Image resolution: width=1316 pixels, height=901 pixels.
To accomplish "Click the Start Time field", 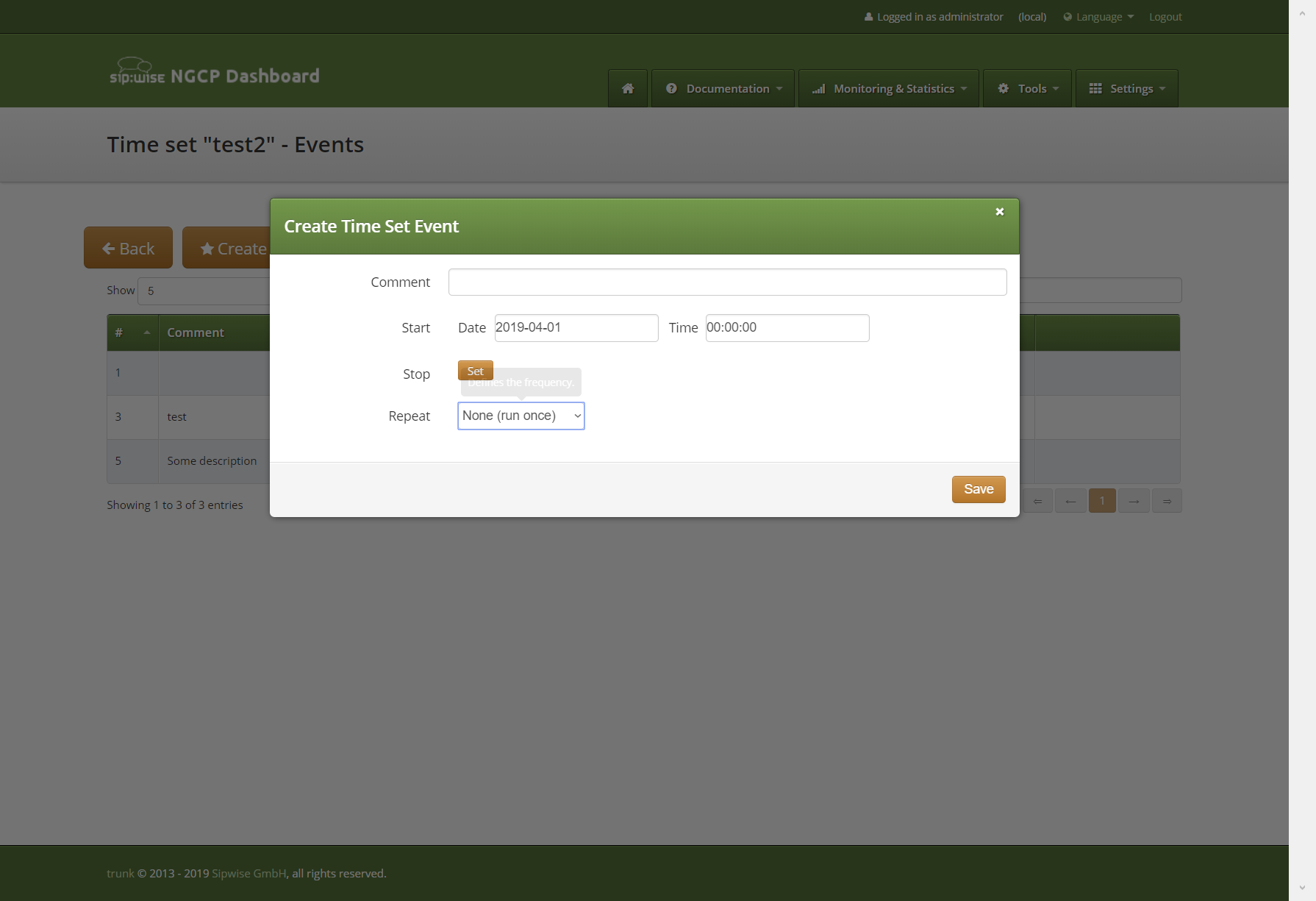I will pos(787,328).
